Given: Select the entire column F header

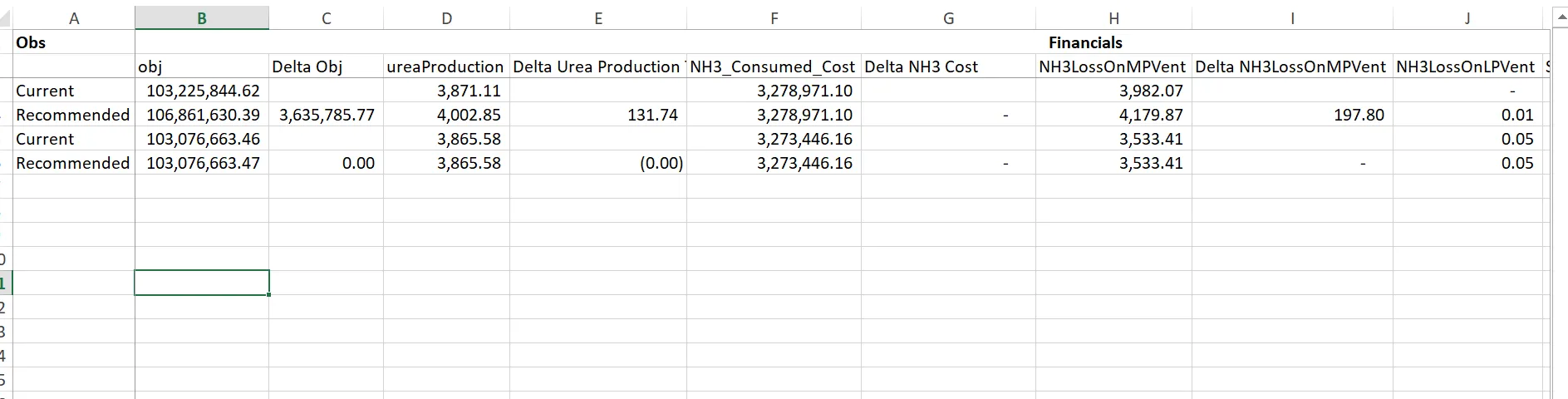Looking at the screenshot, I should click(774, 18).
